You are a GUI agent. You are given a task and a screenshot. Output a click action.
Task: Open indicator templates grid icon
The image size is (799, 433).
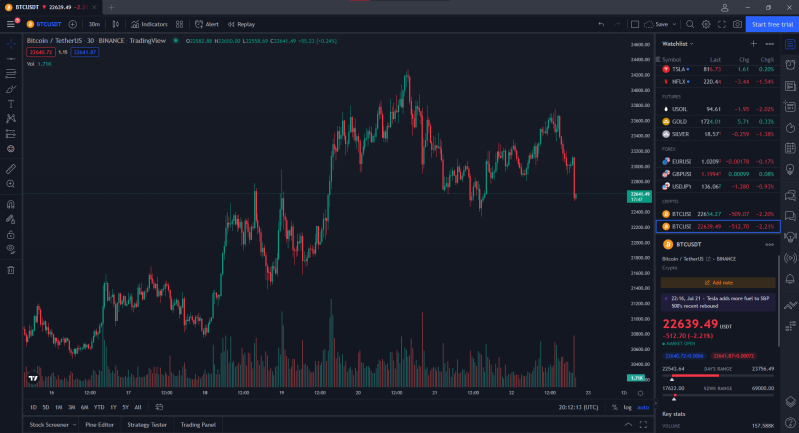point(179,24)
